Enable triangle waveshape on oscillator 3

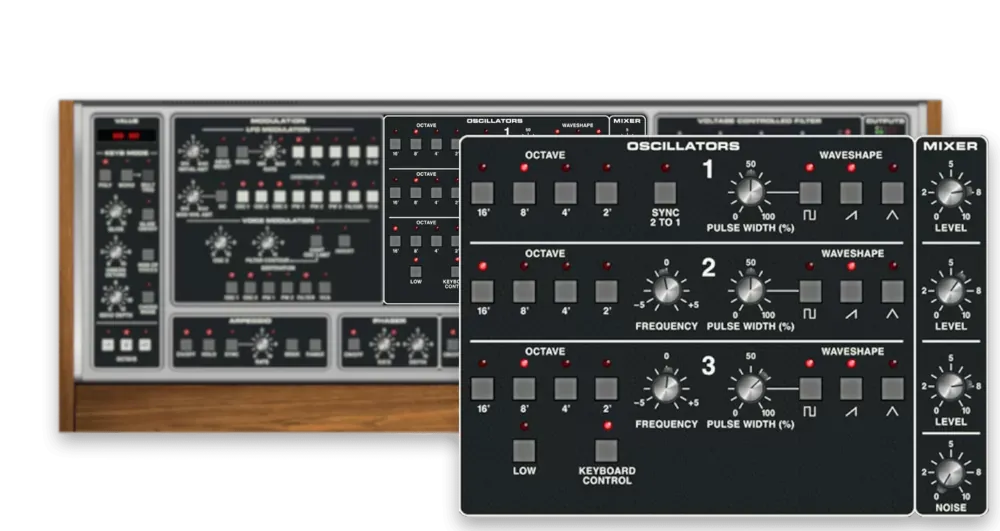tap(892, 388)
